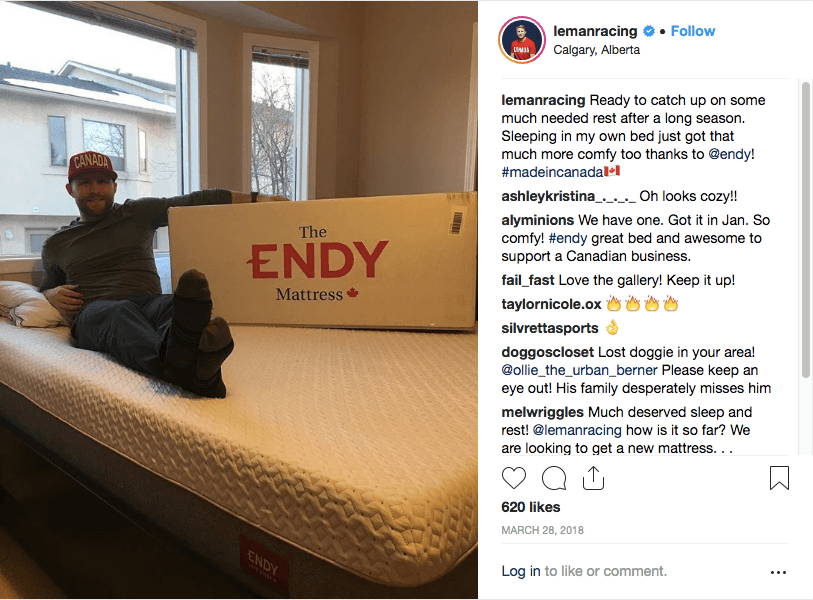Image resolution: width=813 pixels, height=600 pixels.
Task: Click the blue verified badge
Action: tap(649, 31)
